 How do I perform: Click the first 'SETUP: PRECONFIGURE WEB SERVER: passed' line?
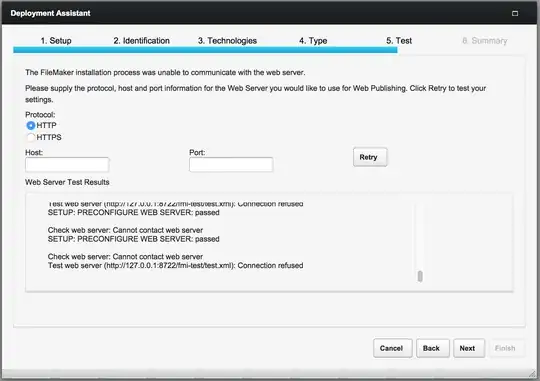click(134, 213)
